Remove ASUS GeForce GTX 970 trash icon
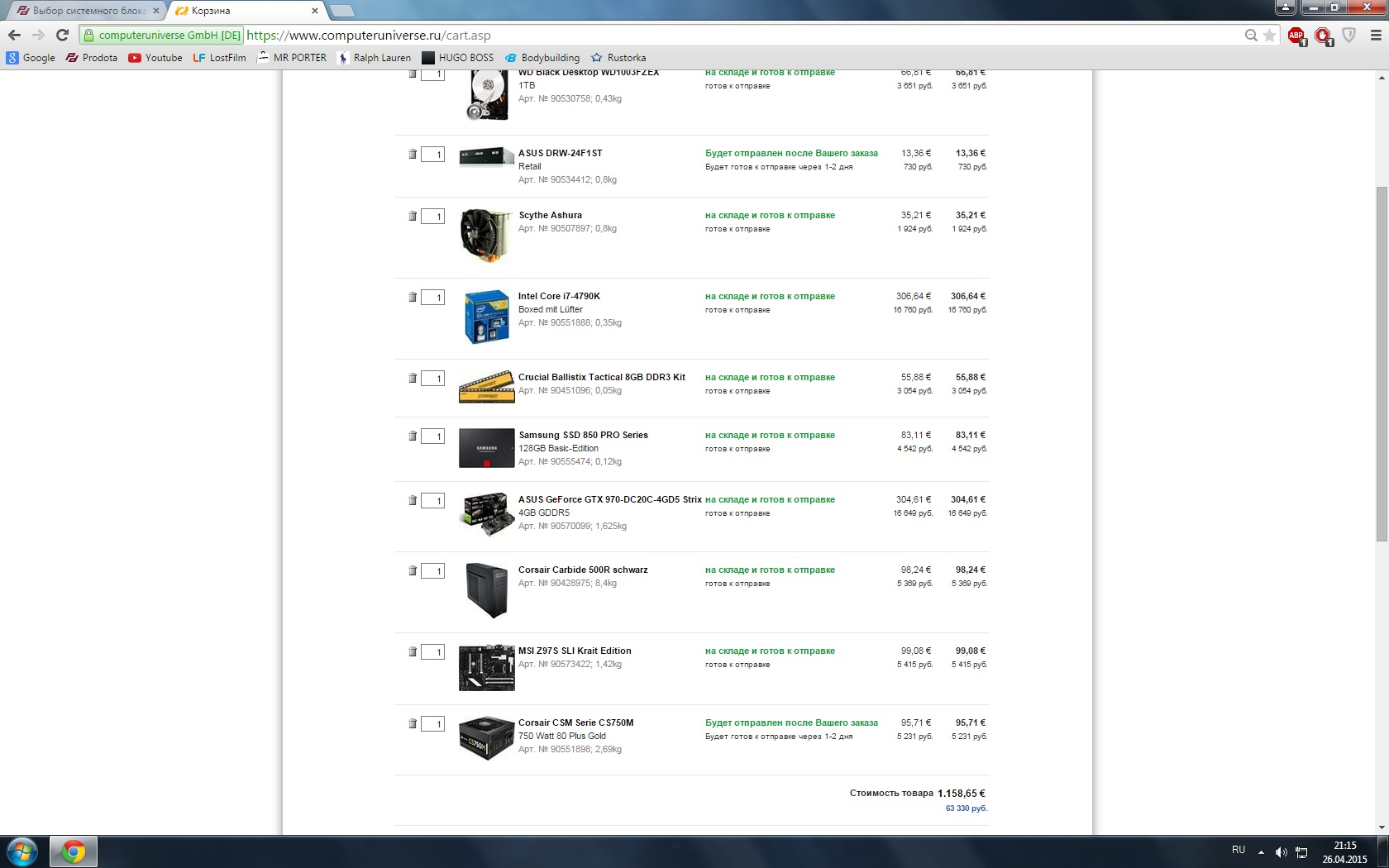Screen dimensions: 1389x868 tap(413, 500)
